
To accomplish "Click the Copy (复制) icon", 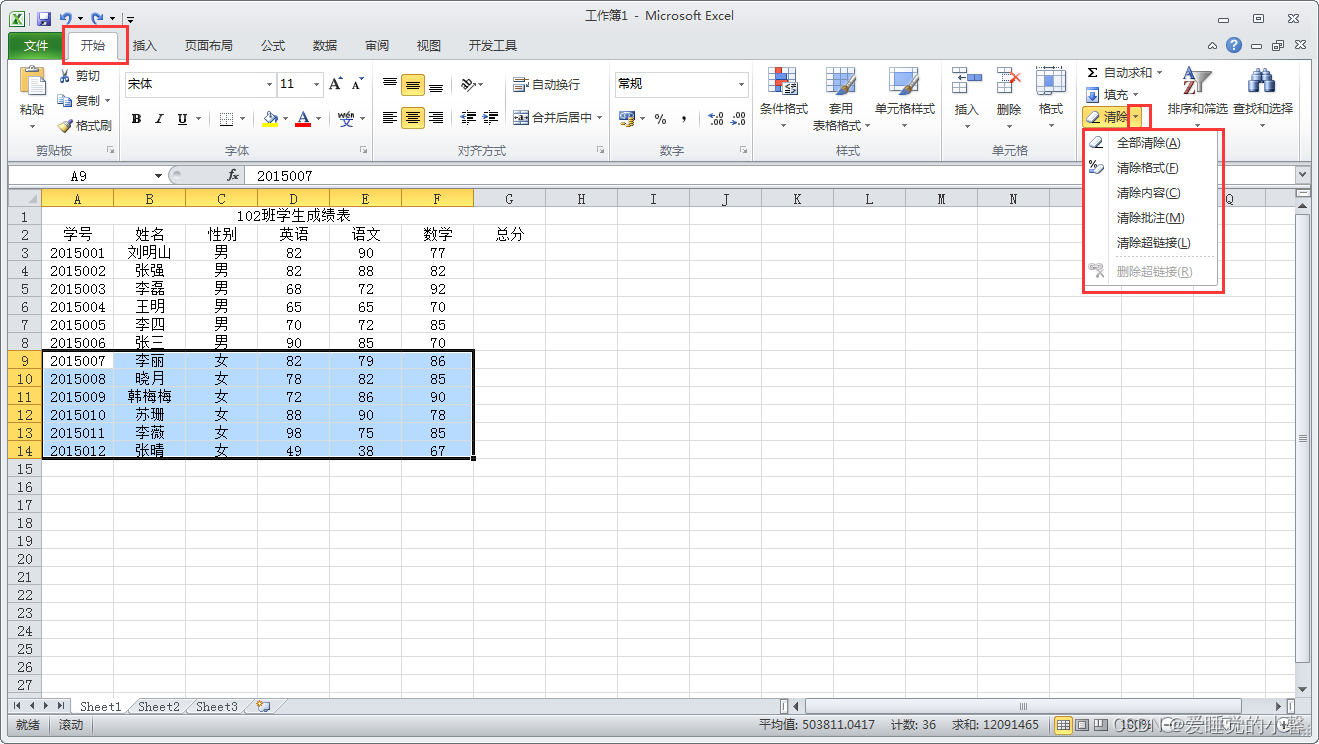I will 66,100.
